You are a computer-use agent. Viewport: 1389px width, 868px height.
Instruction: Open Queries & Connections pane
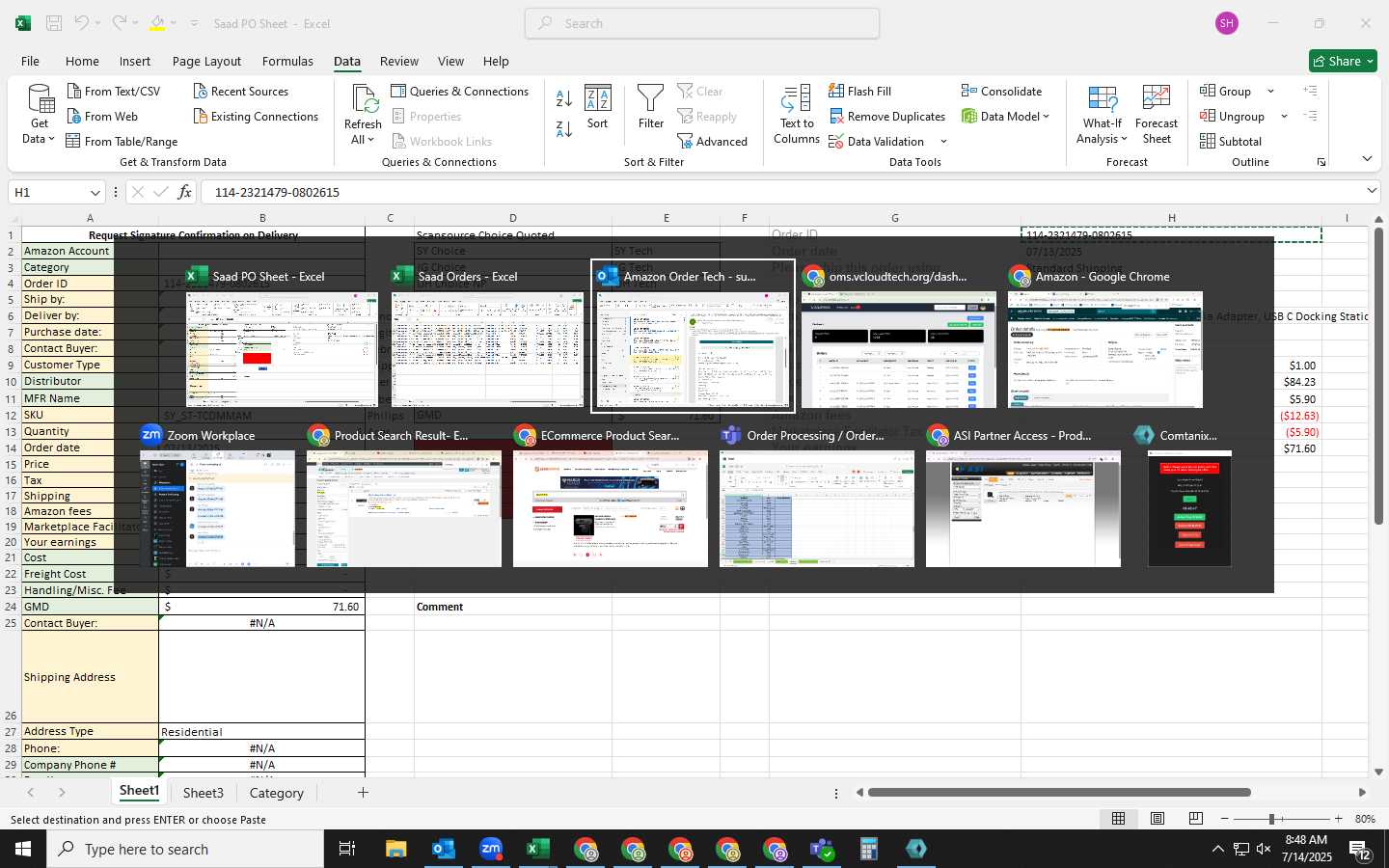click(459, 91)
